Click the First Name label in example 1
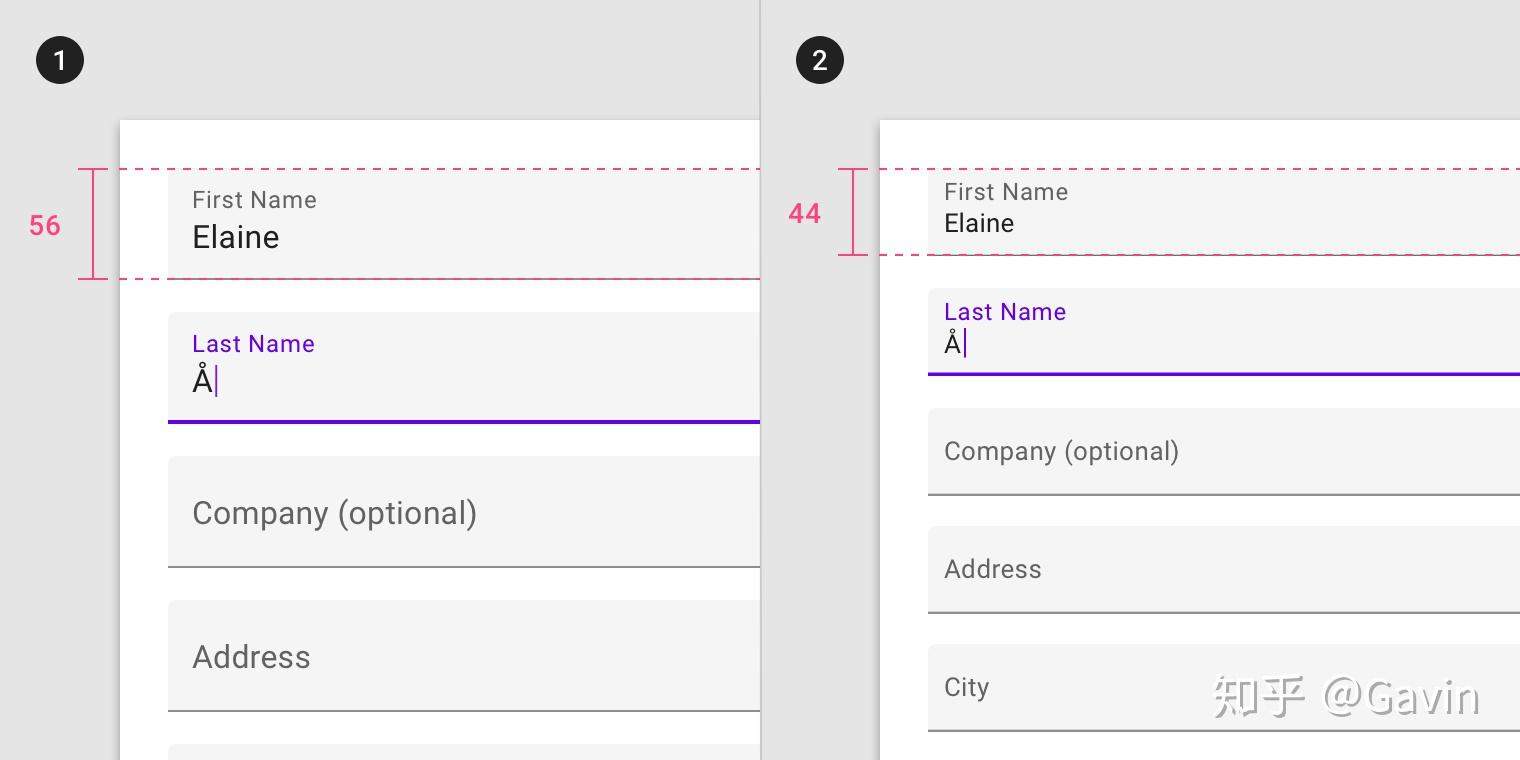This screenshot has width=1520, height=760. tap(254, 200)
